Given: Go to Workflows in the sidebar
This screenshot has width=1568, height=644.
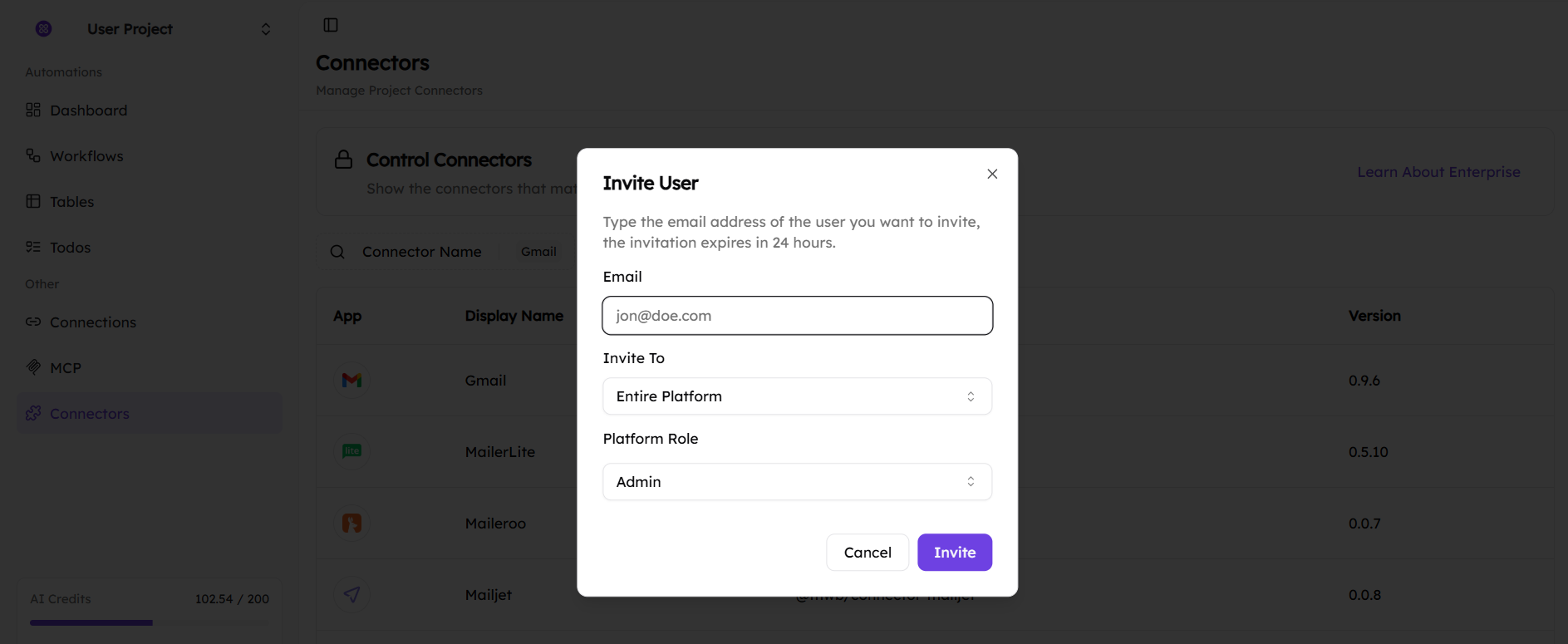Looking at the screenshot, I should (86, 156).
